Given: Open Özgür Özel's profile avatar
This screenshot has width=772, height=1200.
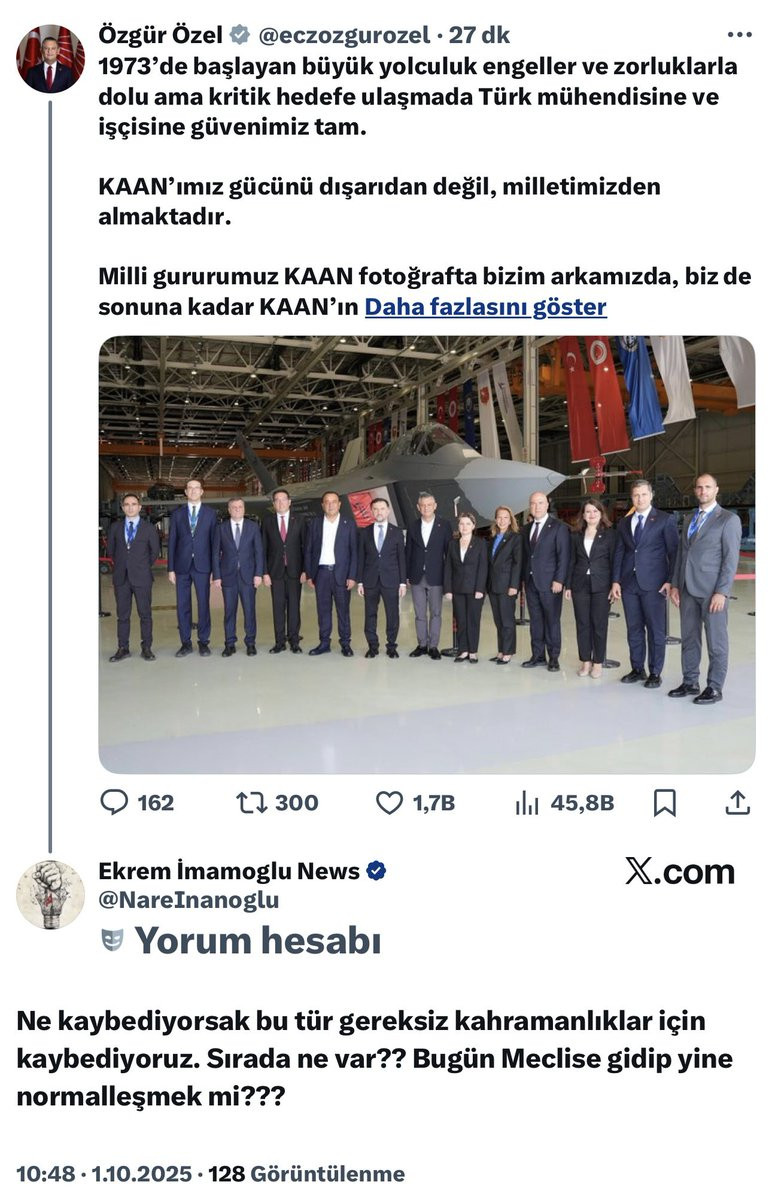Looking at the screenshot, I should pos(50,58).
